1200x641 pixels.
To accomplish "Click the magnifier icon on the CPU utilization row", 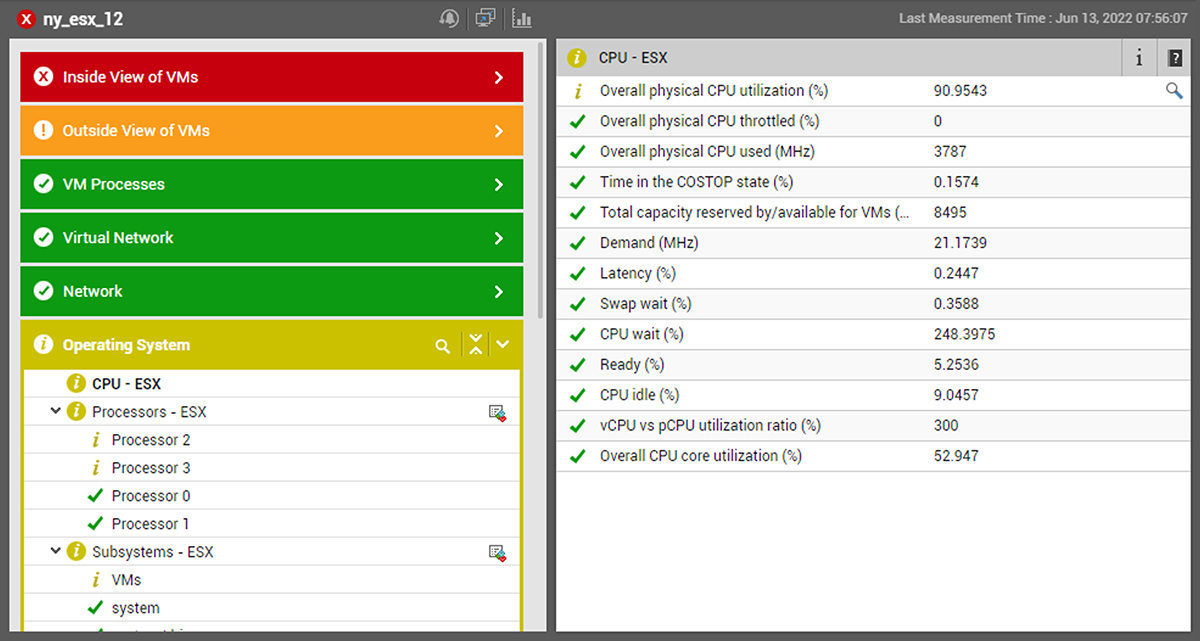I will tap(1174, 91).
